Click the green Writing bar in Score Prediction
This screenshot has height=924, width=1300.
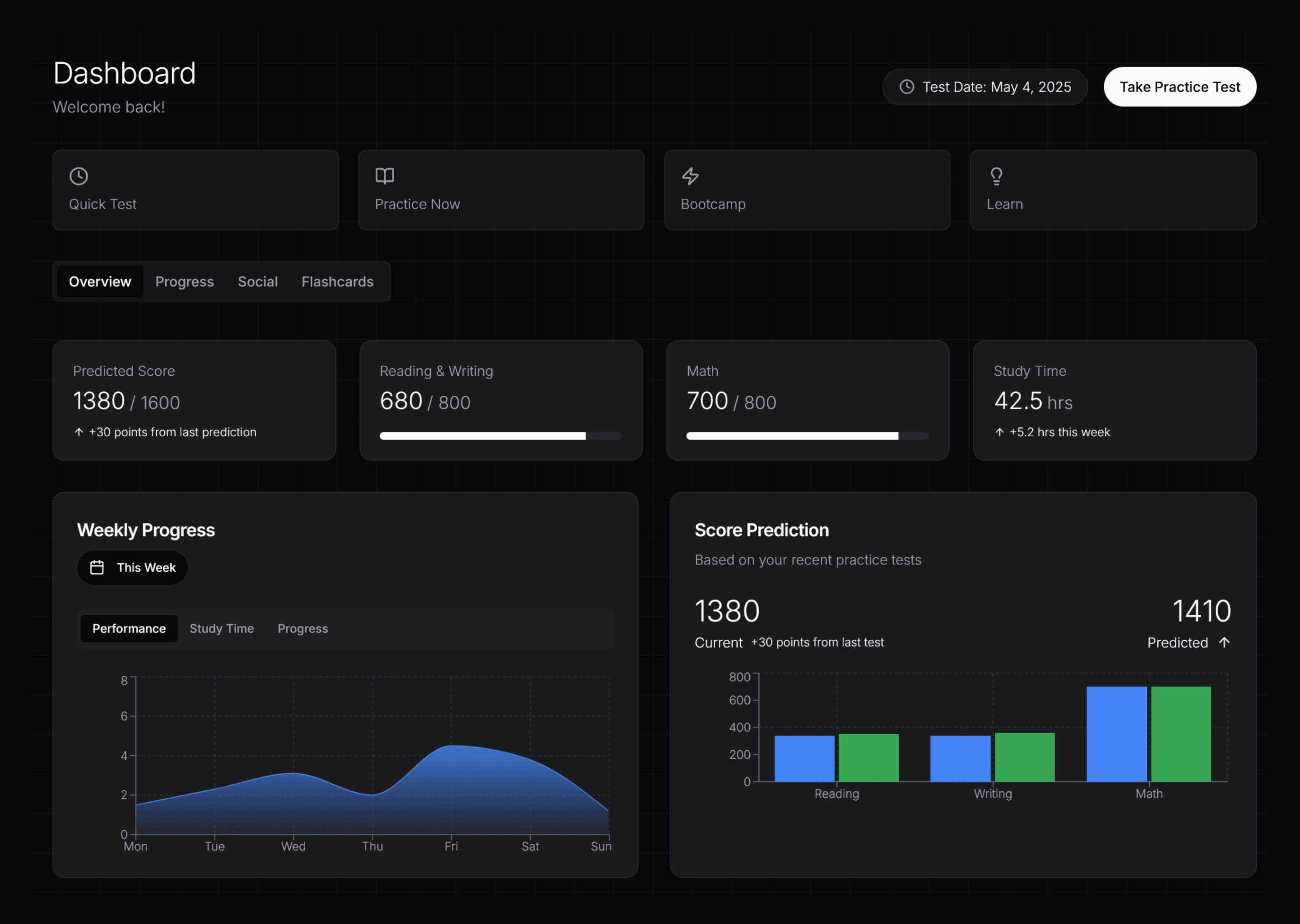(1025, 758)
